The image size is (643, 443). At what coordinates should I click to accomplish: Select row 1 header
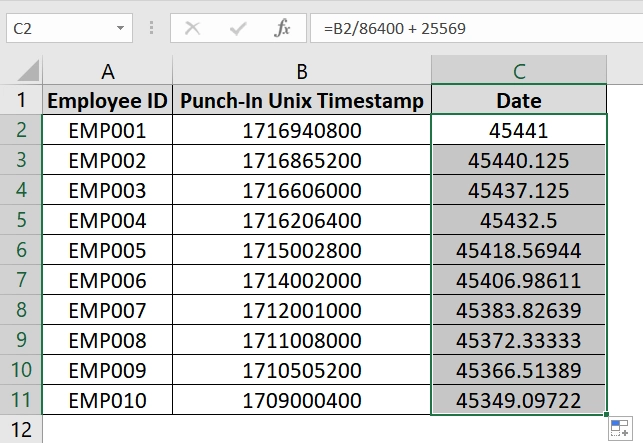[21, 100]
